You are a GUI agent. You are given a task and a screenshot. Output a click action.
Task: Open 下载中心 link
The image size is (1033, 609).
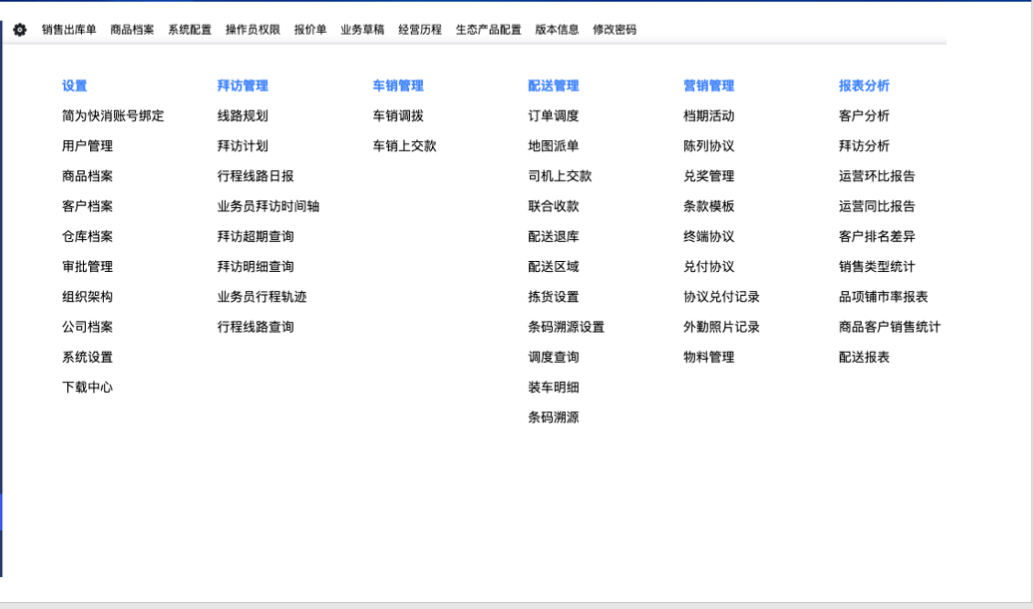click(87, 387)
